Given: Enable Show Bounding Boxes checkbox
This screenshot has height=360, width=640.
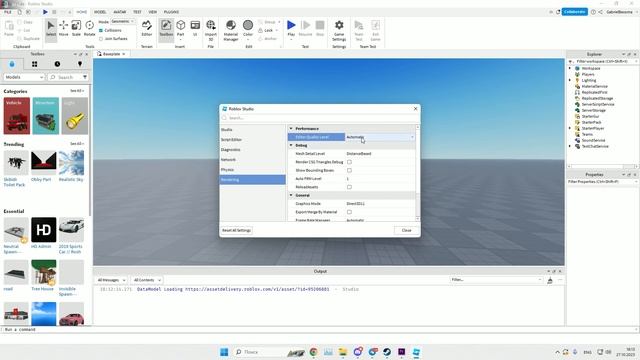Looking at the screenshot, I should pyautogui.click(x=349, y=170).
